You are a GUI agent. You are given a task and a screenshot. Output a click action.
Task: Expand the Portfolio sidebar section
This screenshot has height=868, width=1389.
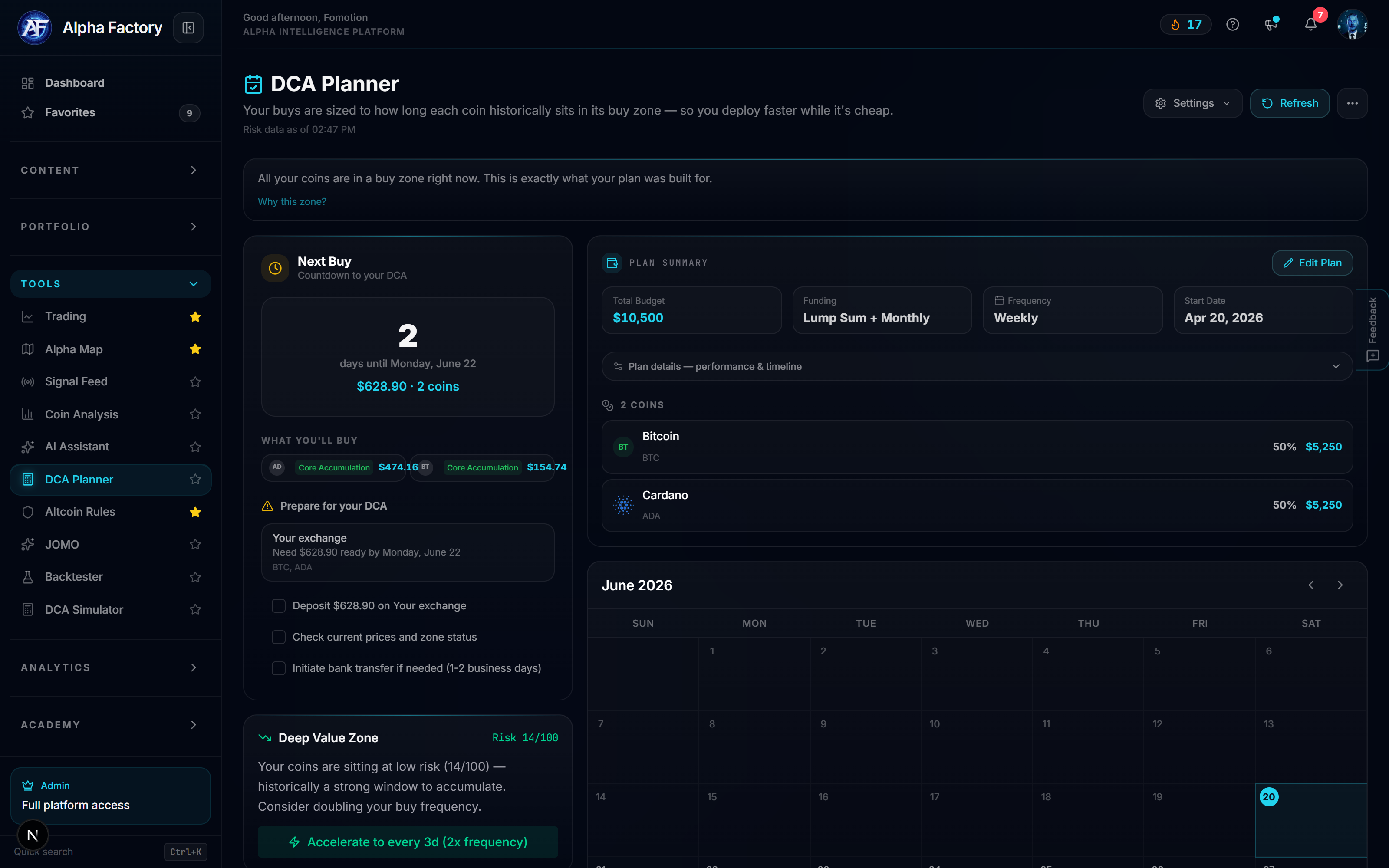click(x=110, y=227)
